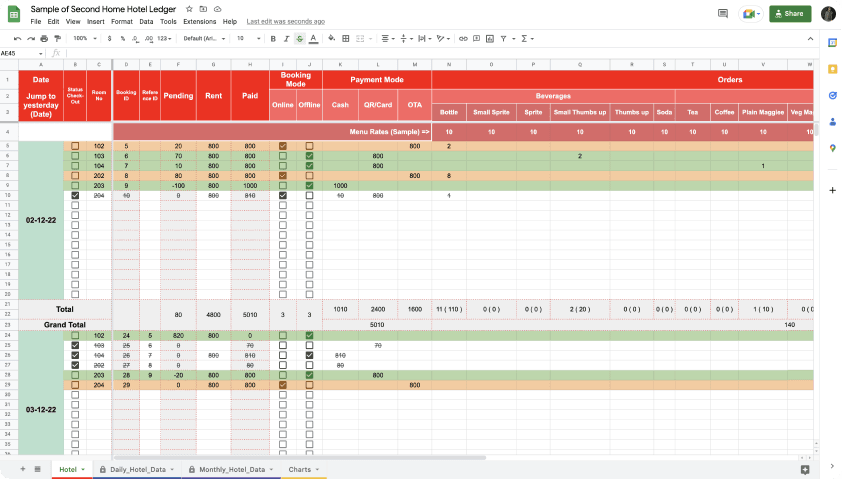This screenshot has height=479, width=842.
Task: Open vertical align dropdown
Action: (x=406, y=39)
